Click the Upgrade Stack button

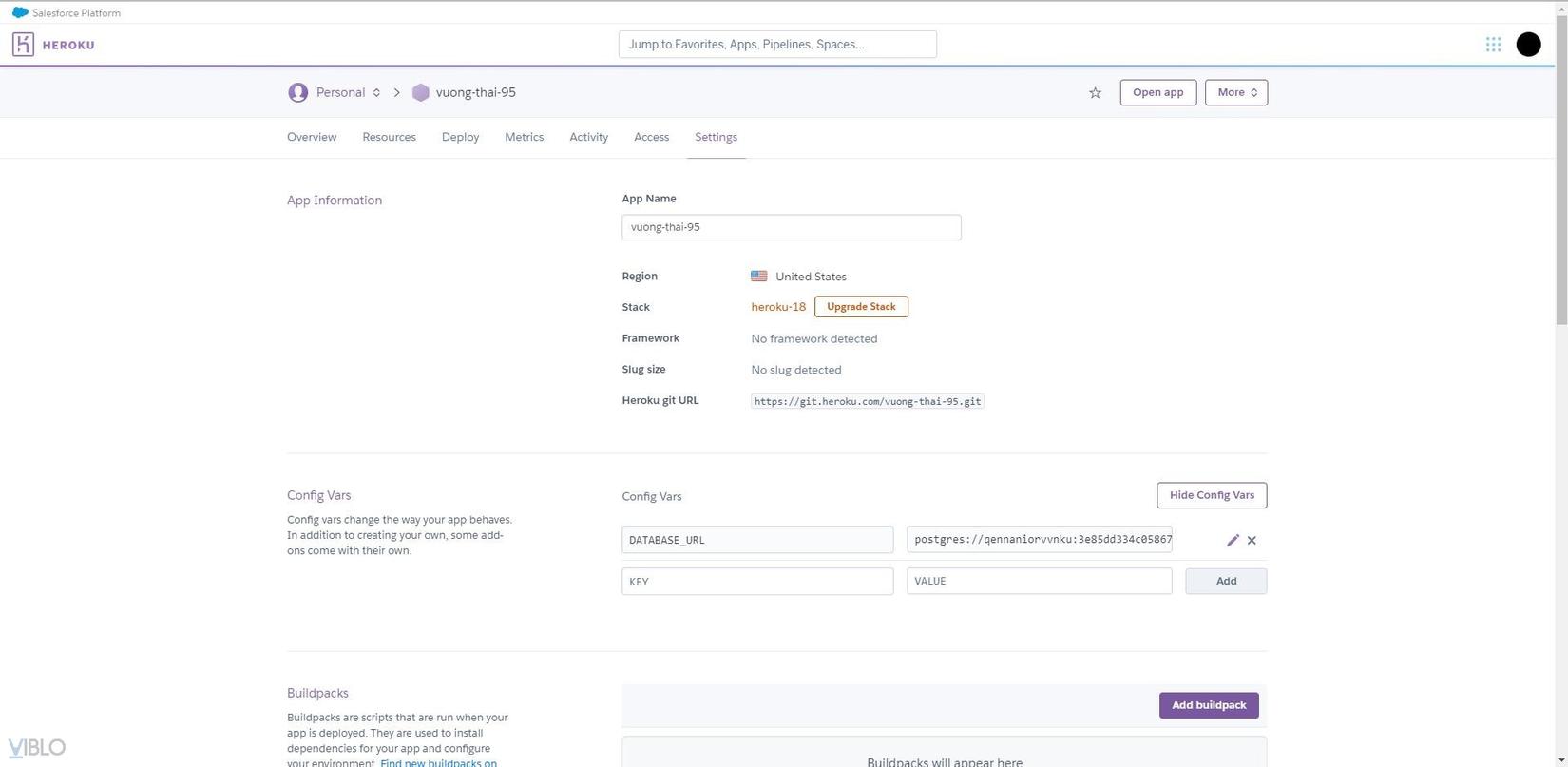861,307
